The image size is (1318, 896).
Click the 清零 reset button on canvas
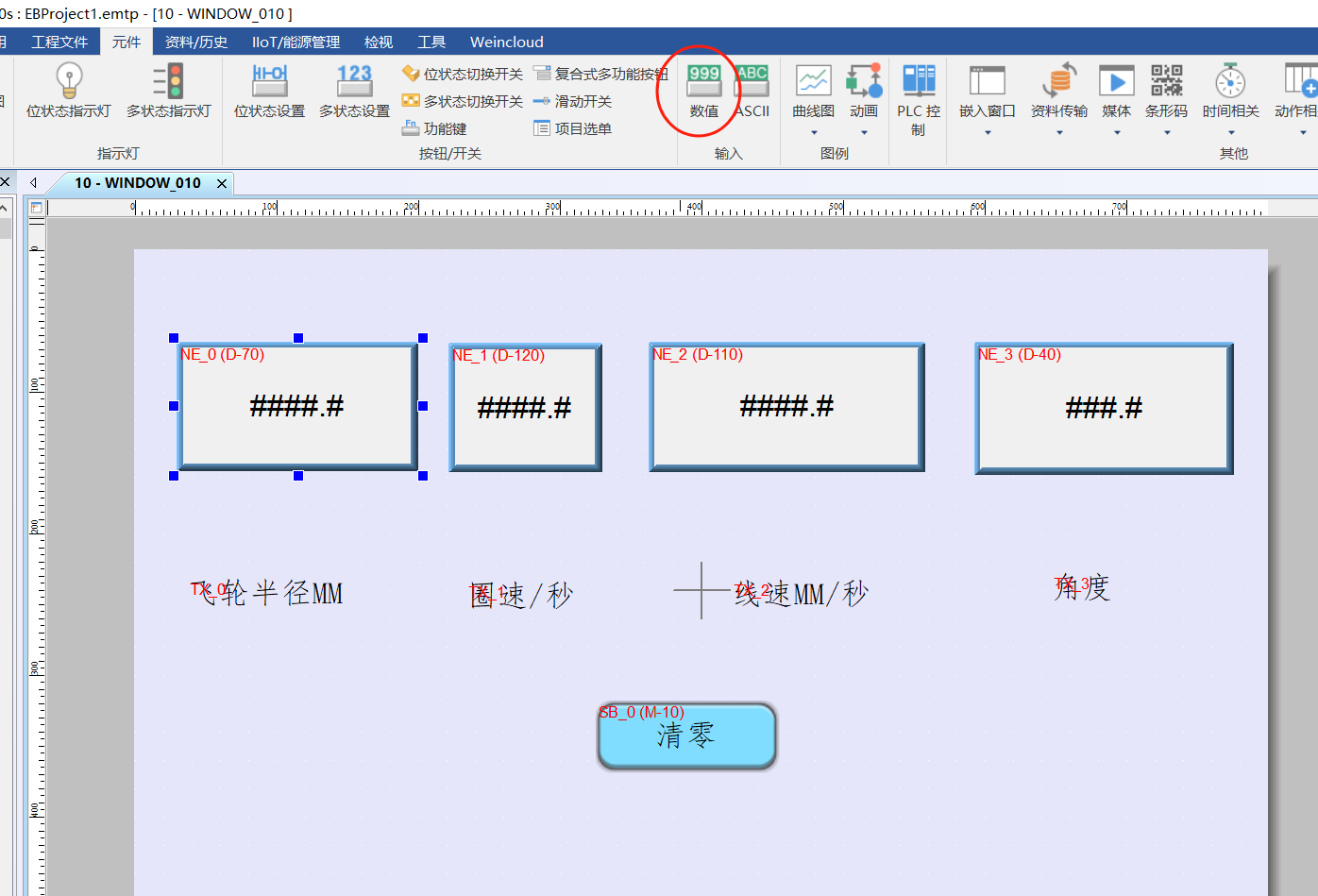coord(686,735)
